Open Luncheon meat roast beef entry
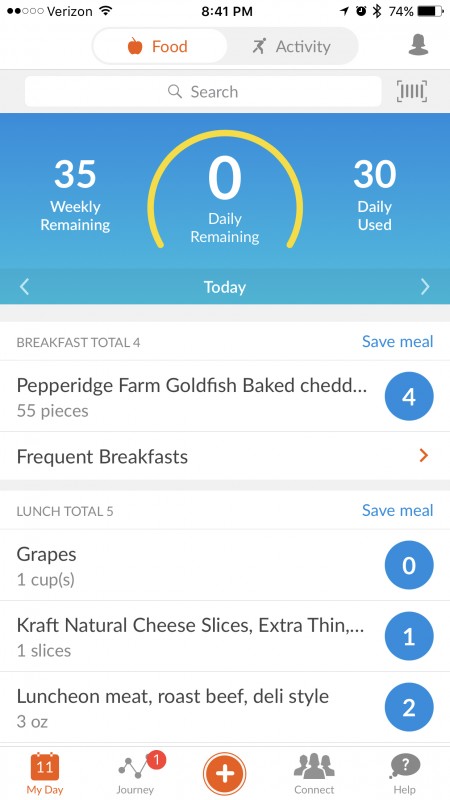This screenshot has height=800, width=450. pos(225,708)
